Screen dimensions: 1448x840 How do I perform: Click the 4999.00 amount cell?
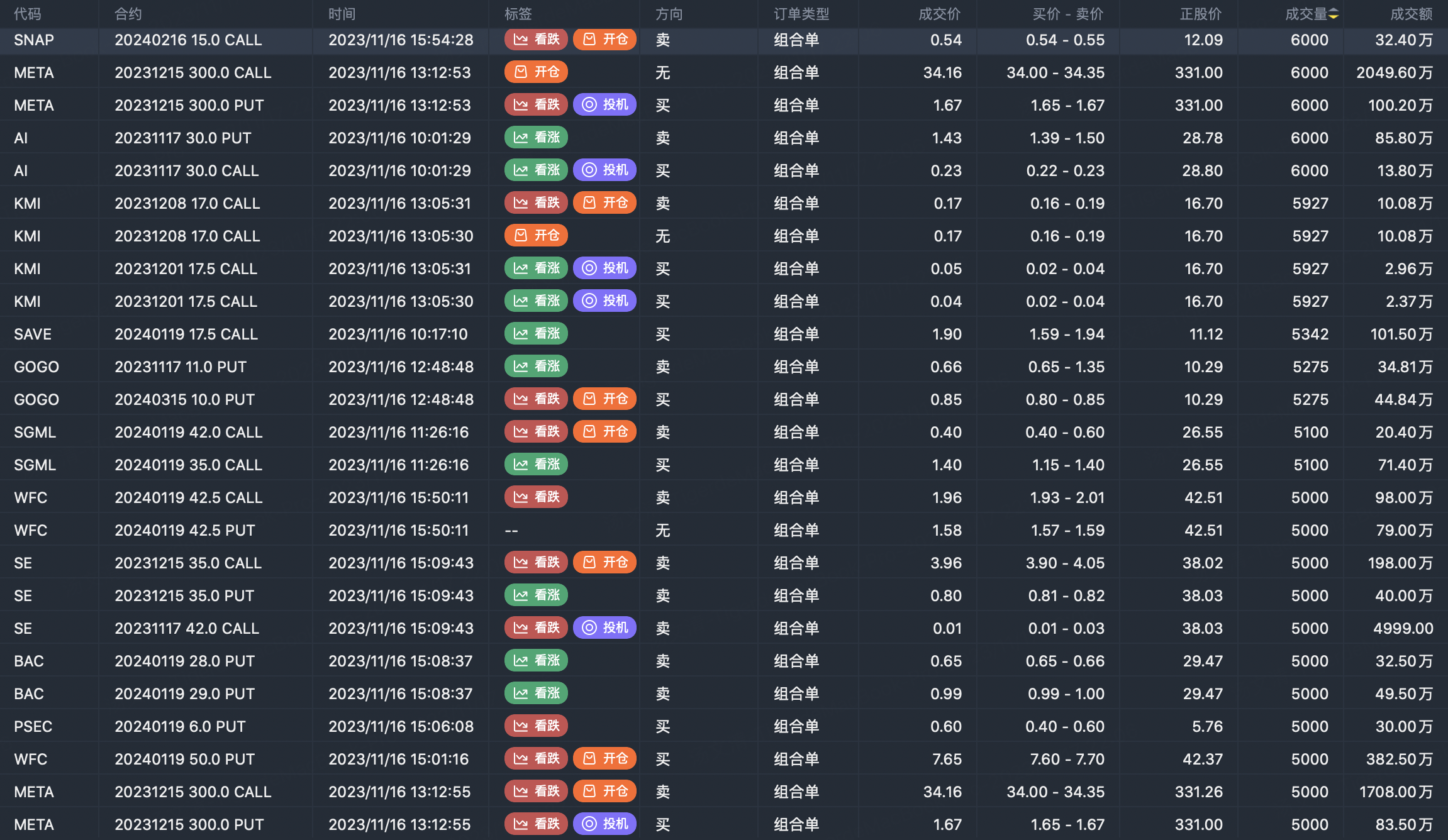pyautogui.click(x=1403, y=628)
